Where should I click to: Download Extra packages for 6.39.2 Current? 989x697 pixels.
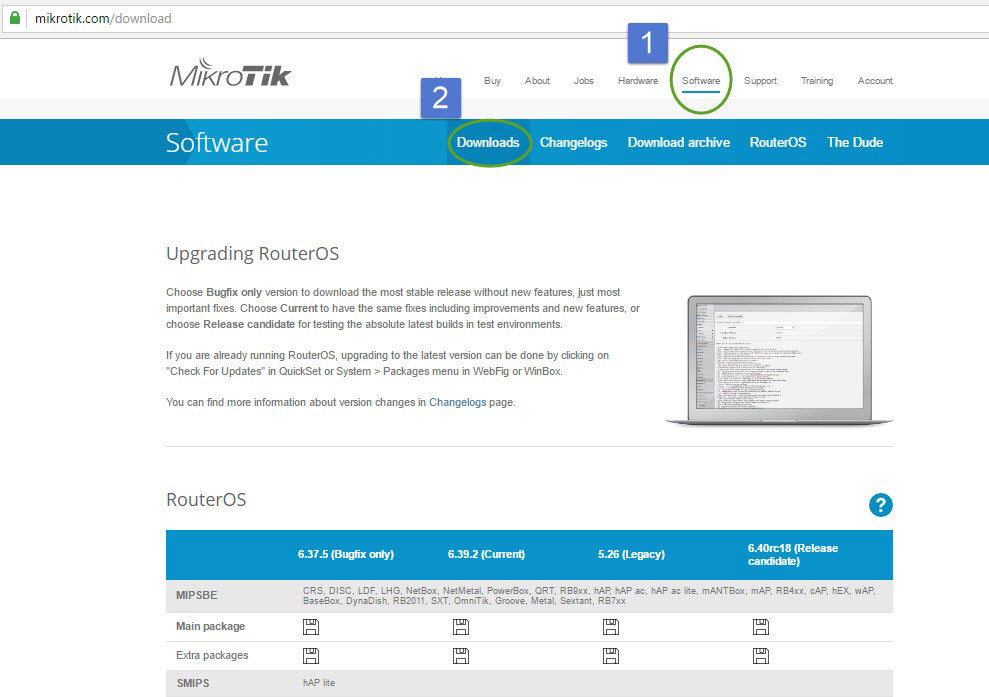[x=461, y=656]
